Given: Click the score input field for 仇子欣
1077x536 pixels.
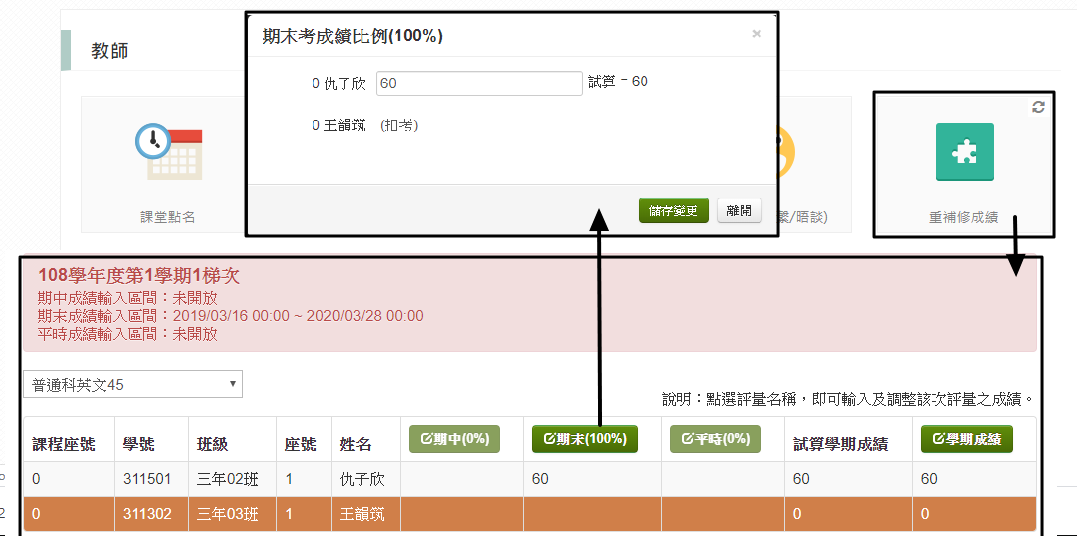Looking at the screenshot, I should click(479, 83).
